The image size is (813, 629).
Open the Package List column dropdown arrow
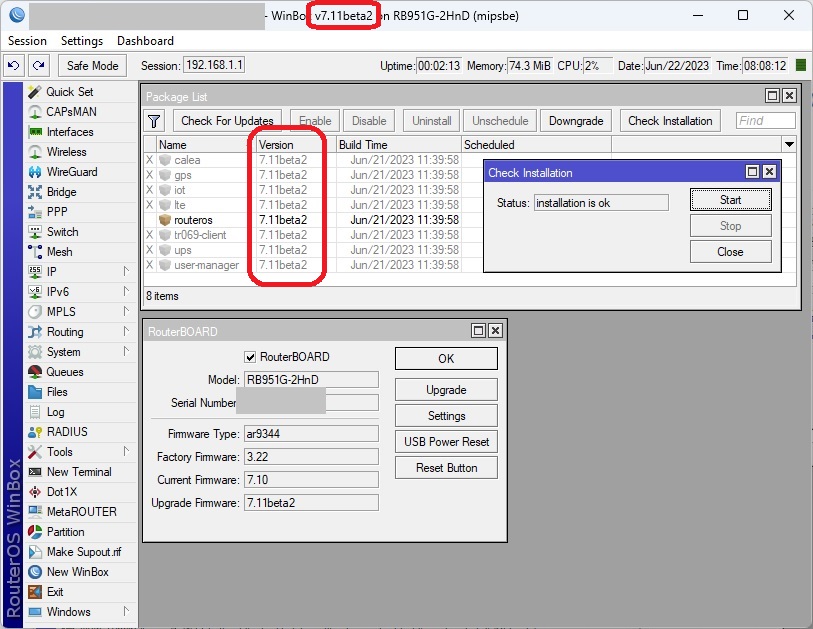789,145
